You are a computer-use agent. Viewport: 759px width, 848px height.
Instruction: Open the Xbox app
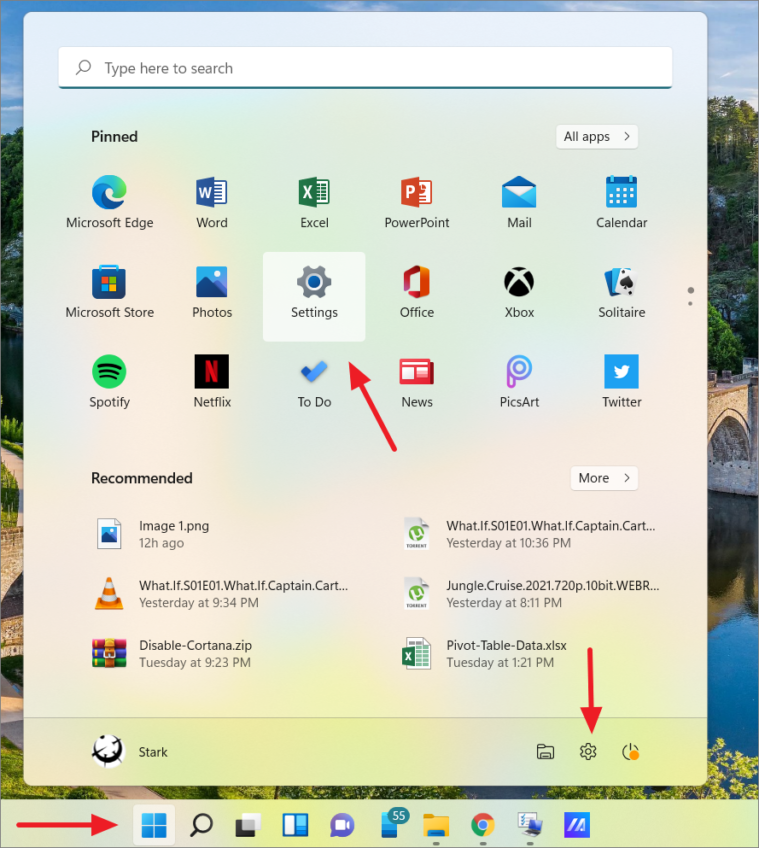[519, 292]
